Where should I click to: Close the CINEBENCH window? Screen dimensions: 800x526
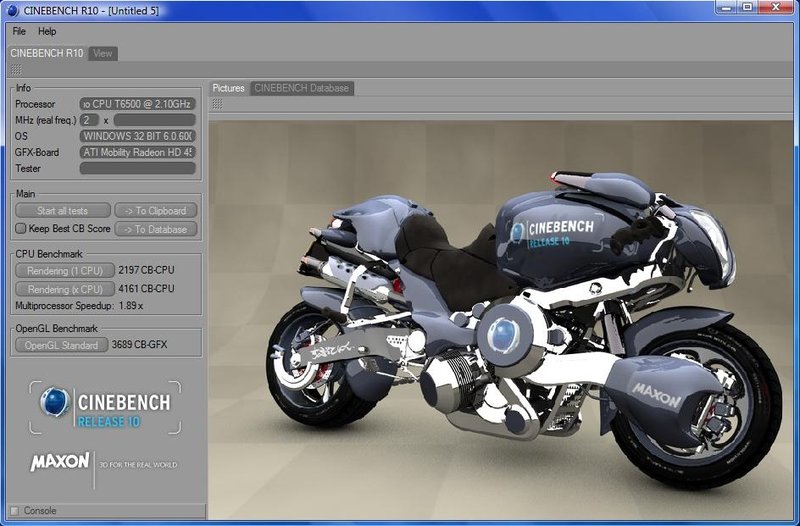[x=776, y=7]
